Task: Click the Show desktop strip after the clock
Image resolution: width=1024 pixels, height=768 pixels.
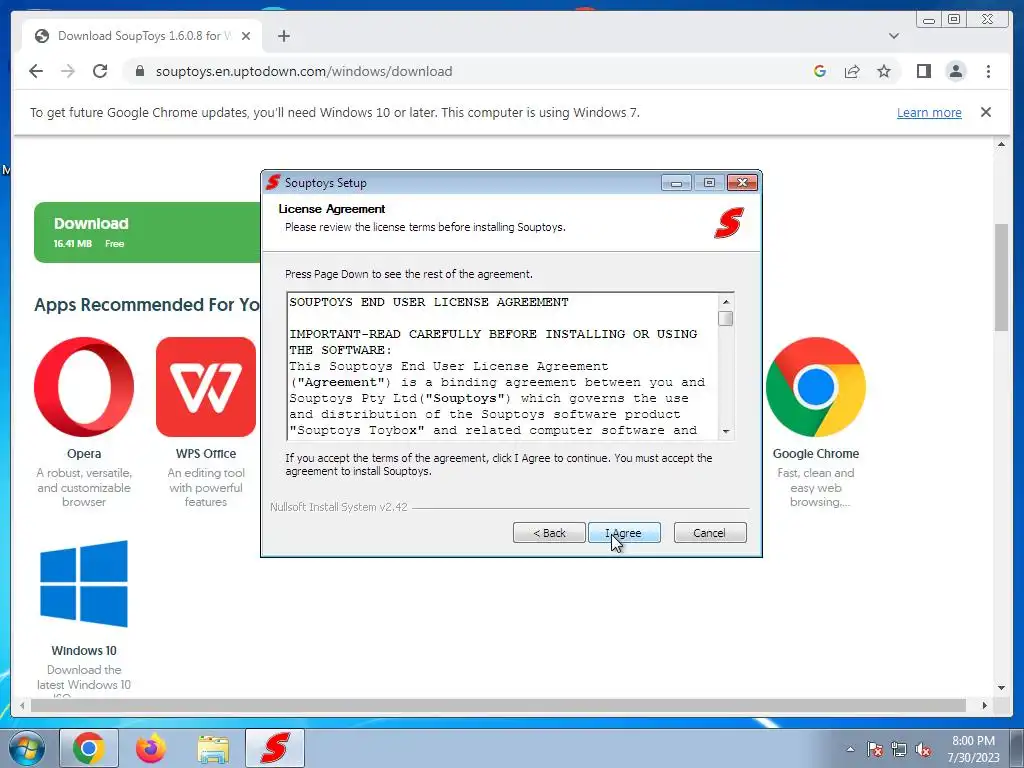Action: 1016,748
